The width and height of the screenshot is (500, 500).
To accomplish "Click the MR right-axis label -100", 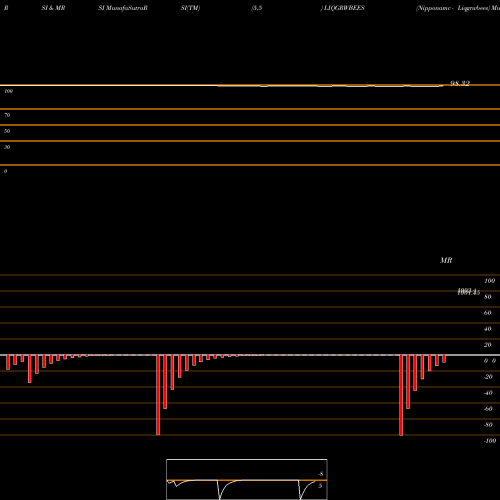I will click(490, 441).
